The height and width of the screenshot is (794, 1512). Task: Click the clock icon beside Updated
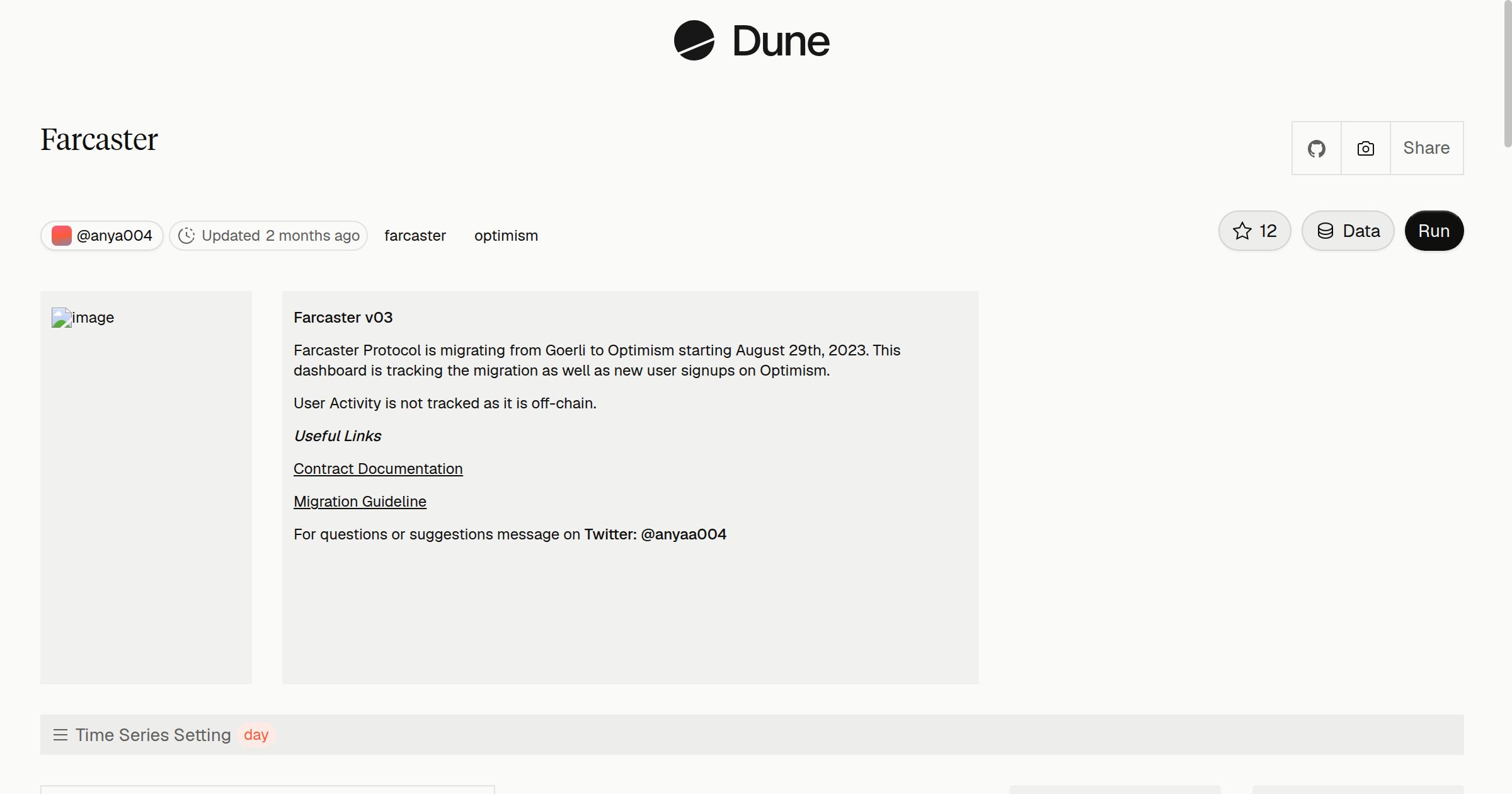click(186, 236)
